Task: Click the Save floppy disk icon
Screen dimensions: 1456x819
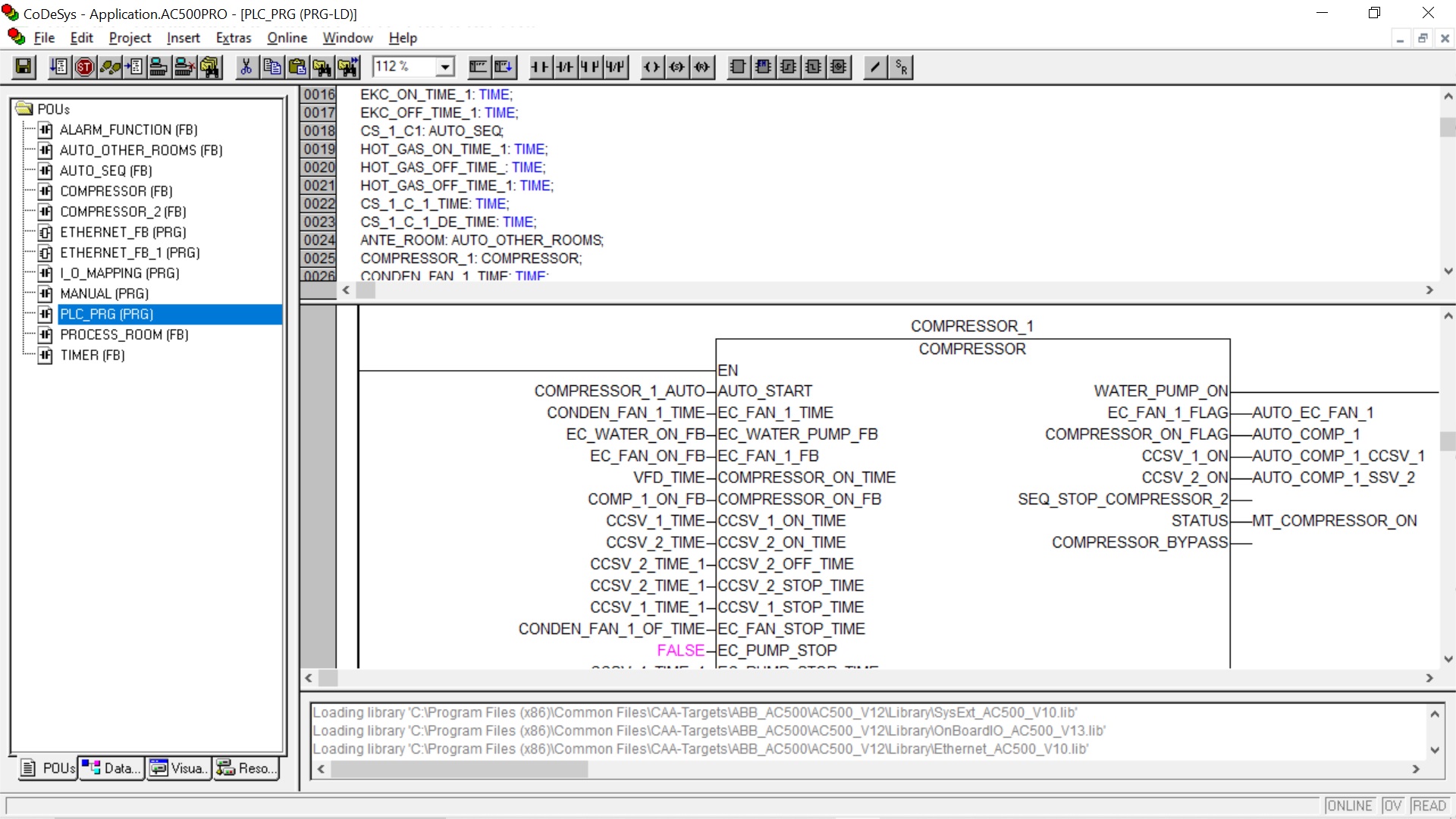Action: (24, 67)
